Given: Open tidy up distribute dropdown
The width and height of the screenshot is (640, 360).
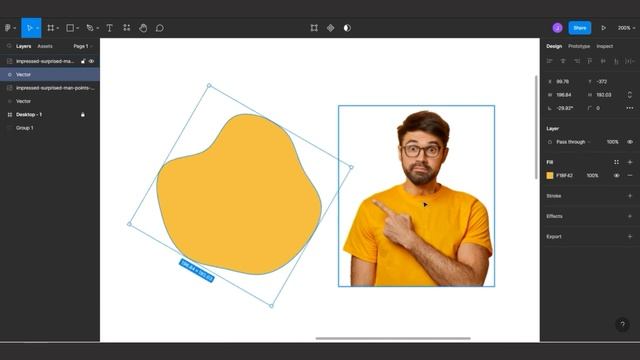Looking at the screenshot, I should 630,61.
